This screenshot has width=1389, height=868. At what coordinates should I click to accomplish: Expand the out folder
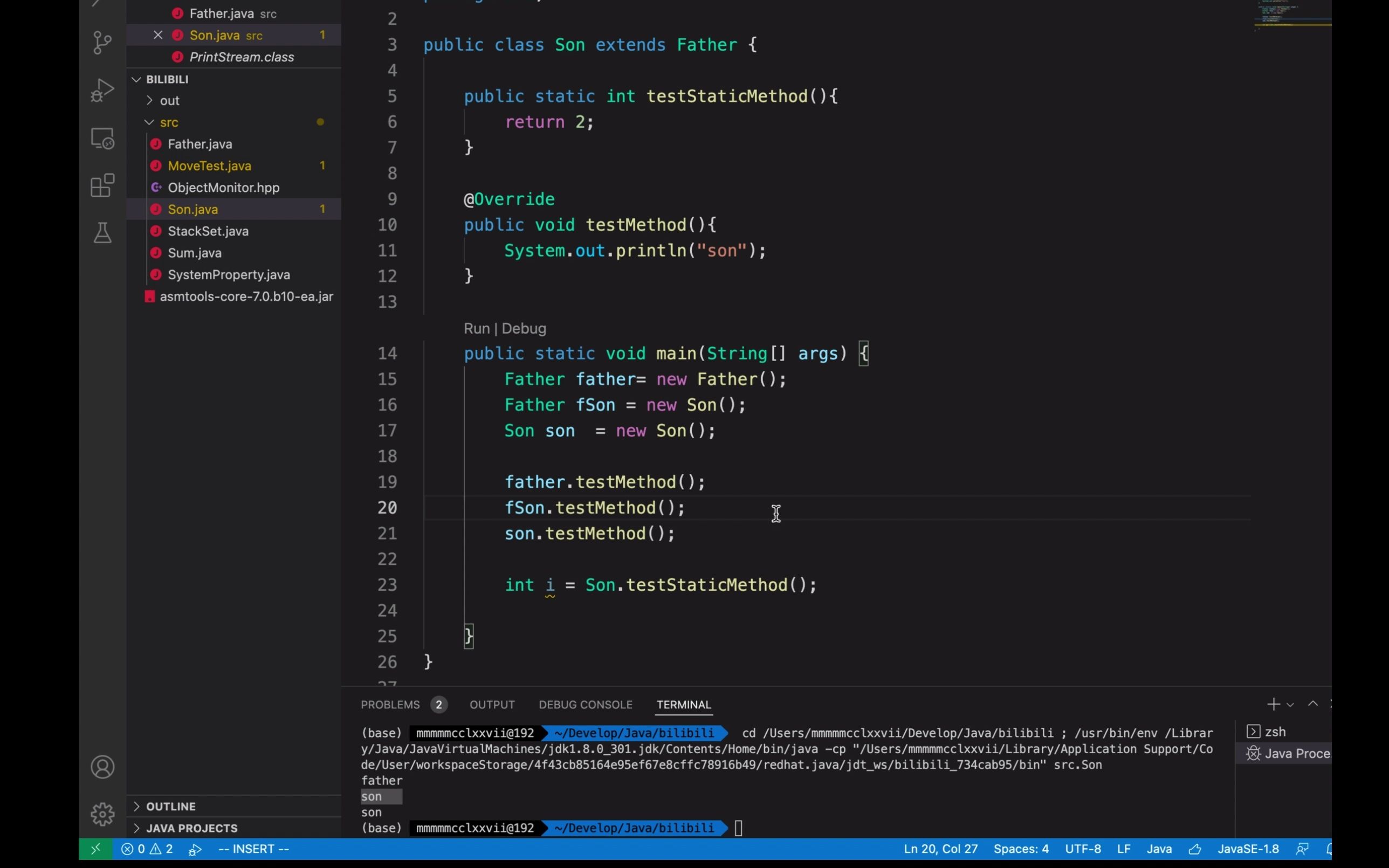pos(233,100)
